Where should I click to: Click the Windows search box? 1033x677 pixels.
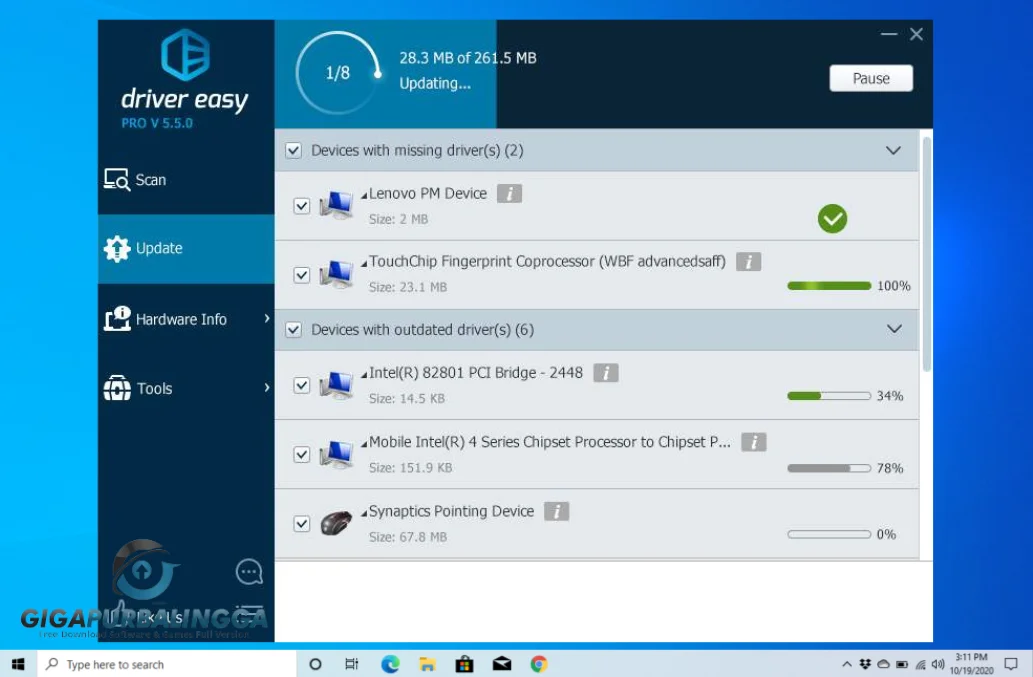click(x=170, y=664)
